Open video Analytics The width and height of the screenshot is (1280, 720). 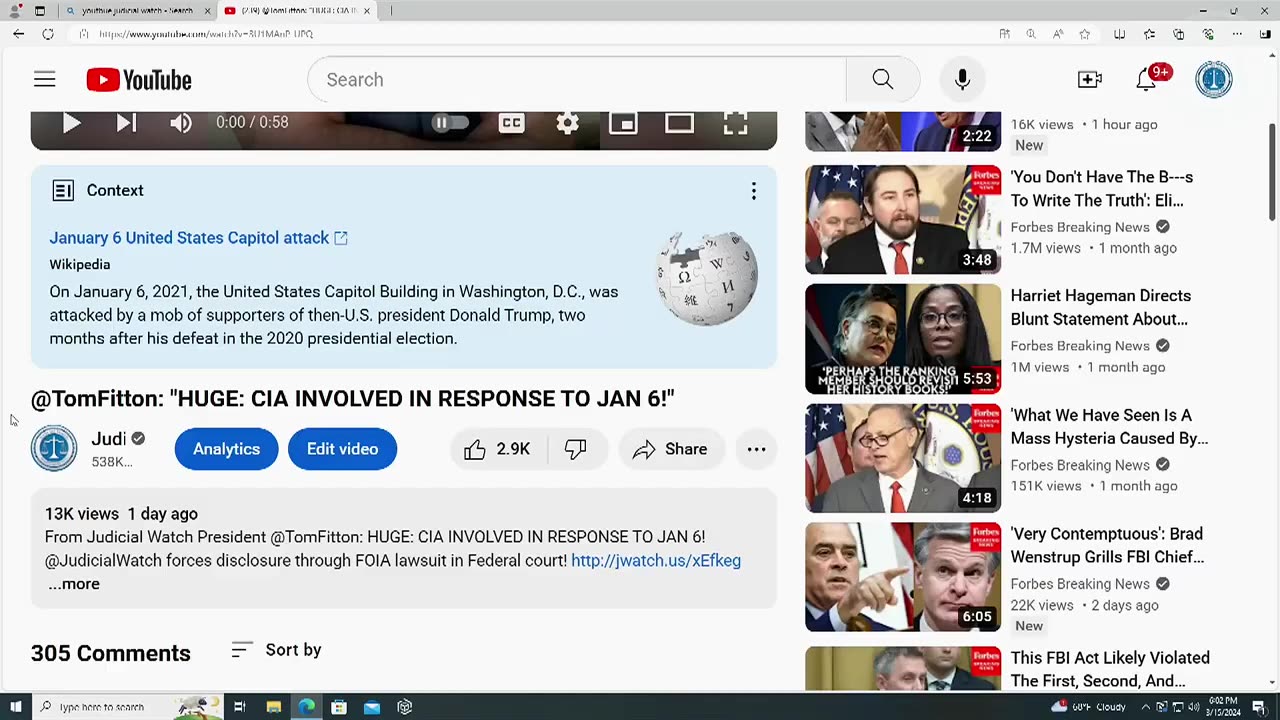pos(226,449)
